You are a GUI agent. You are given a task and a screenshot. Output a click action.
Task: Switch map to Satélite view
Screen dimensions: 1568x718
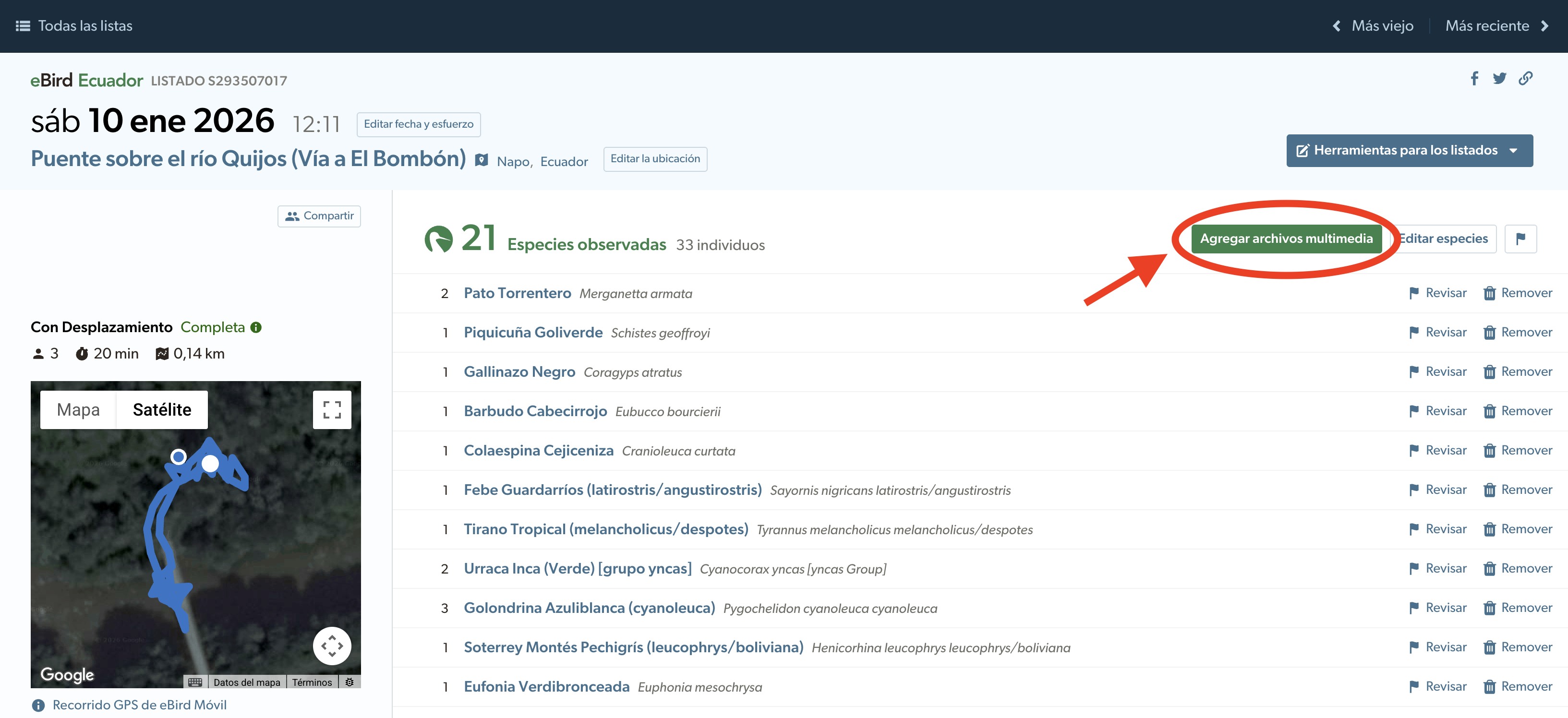pos(162,409)
